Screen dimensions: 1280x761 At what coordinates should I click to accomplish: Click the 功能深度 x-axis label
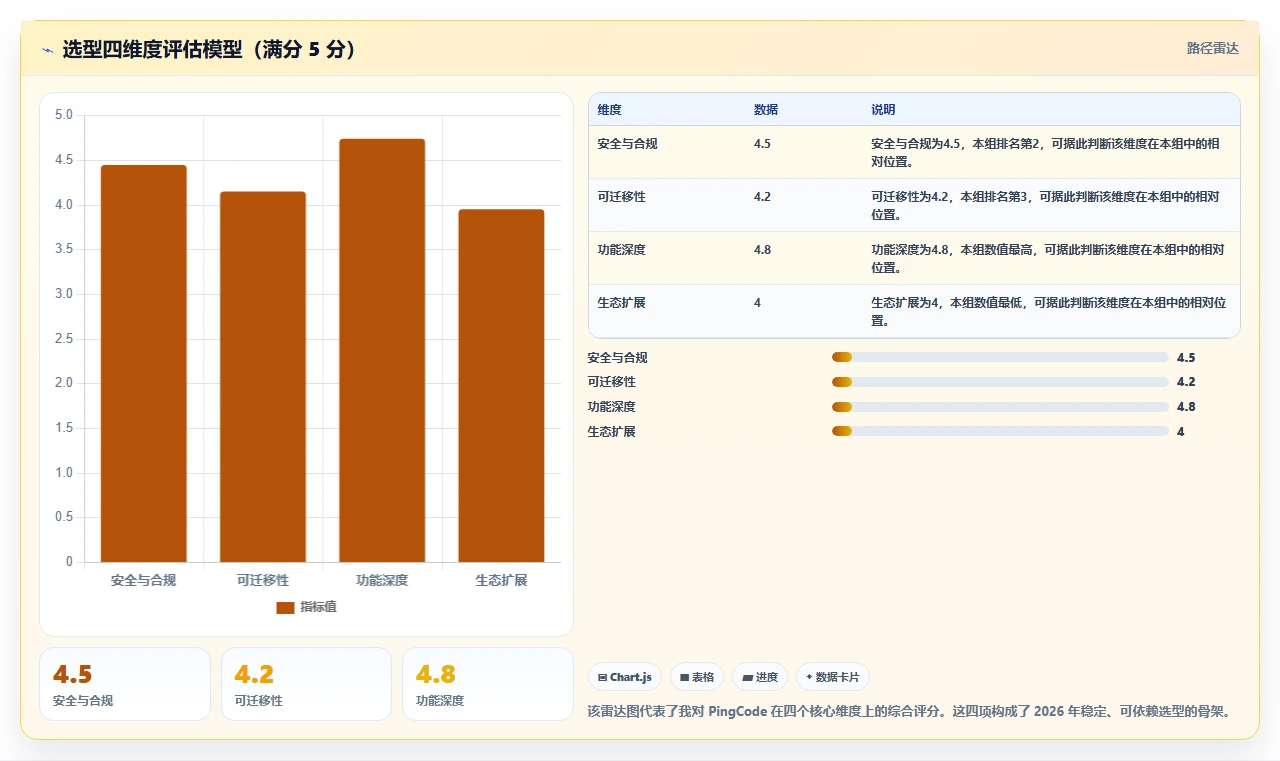(x=382, y=580)
